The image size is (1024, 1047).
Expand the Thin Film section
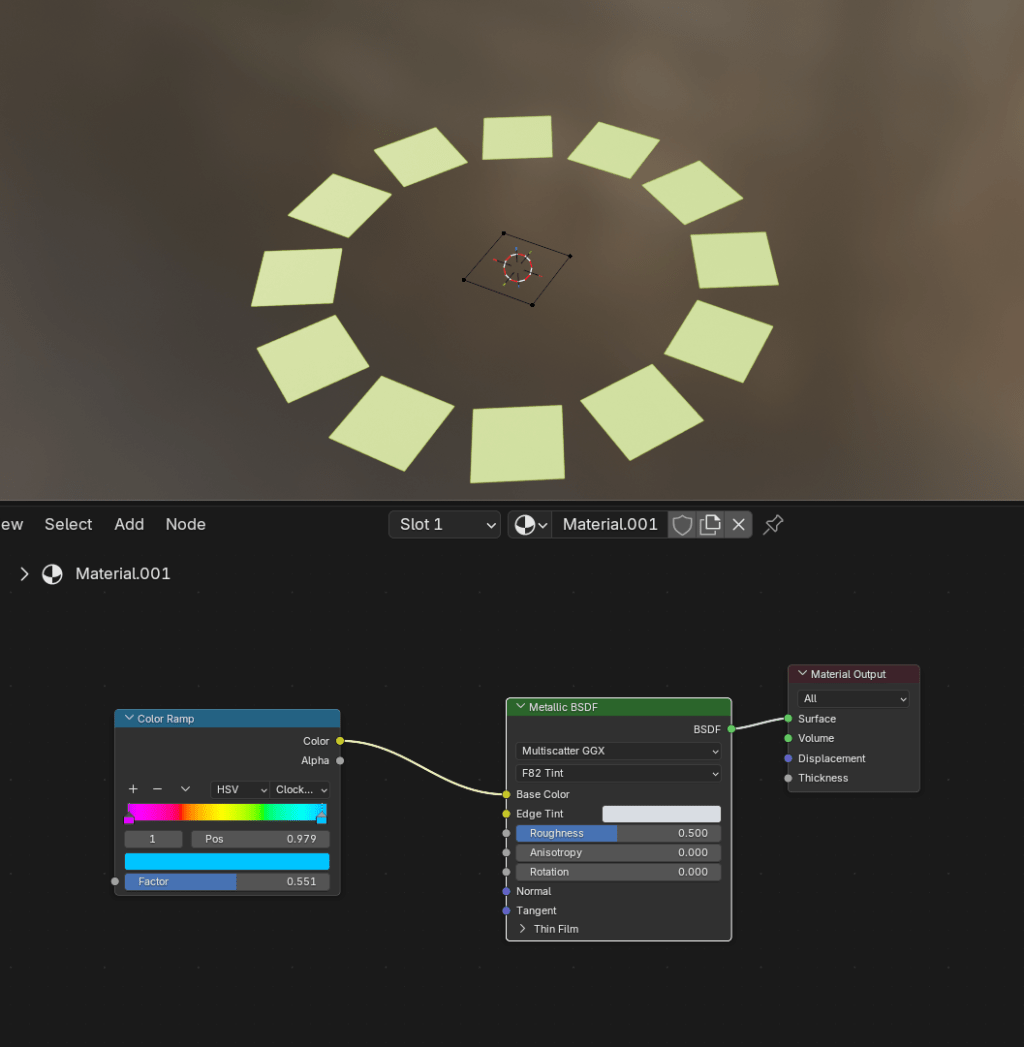(522, 929)
